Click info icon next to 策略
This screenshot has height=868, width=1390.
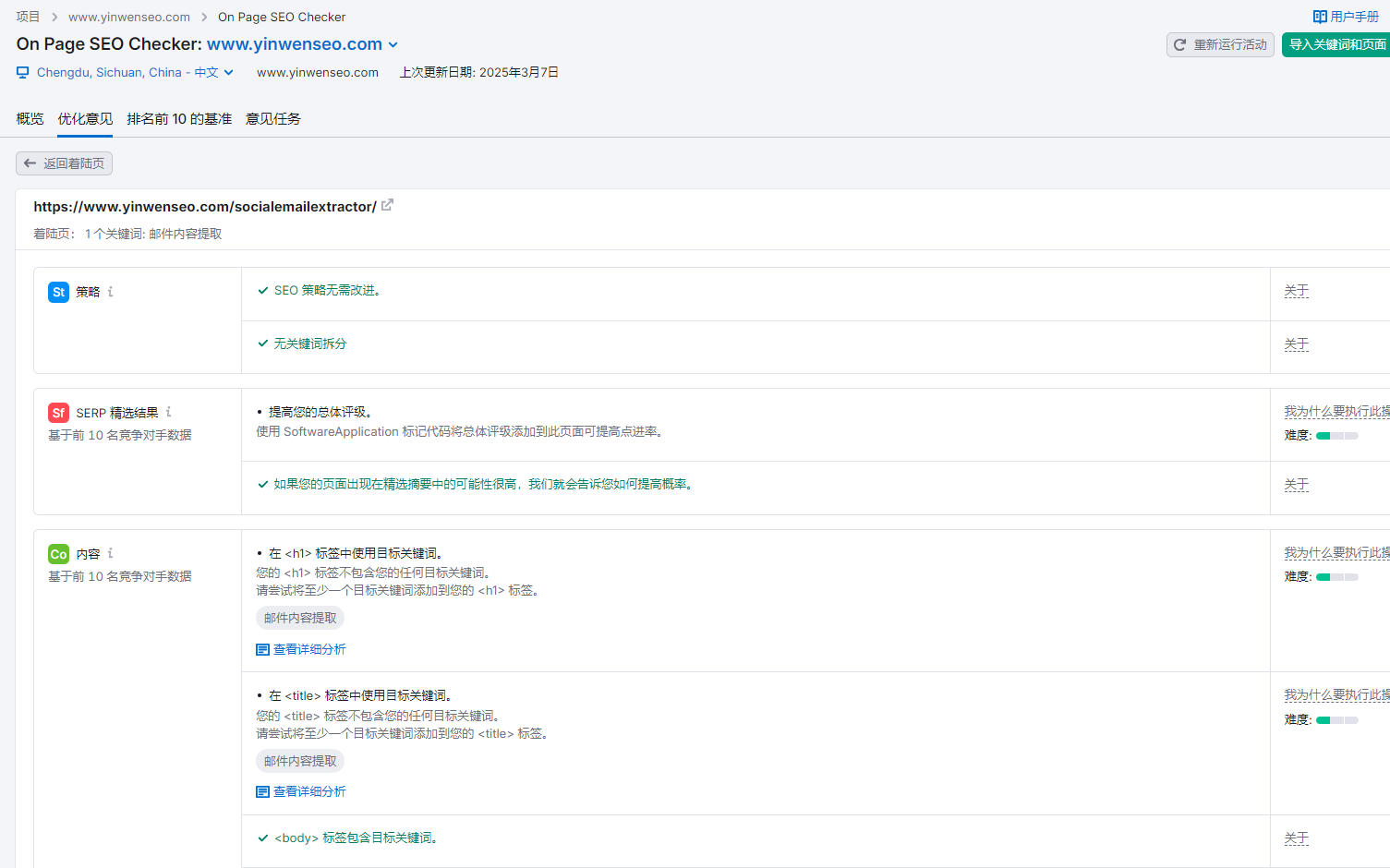coord(111,292)
